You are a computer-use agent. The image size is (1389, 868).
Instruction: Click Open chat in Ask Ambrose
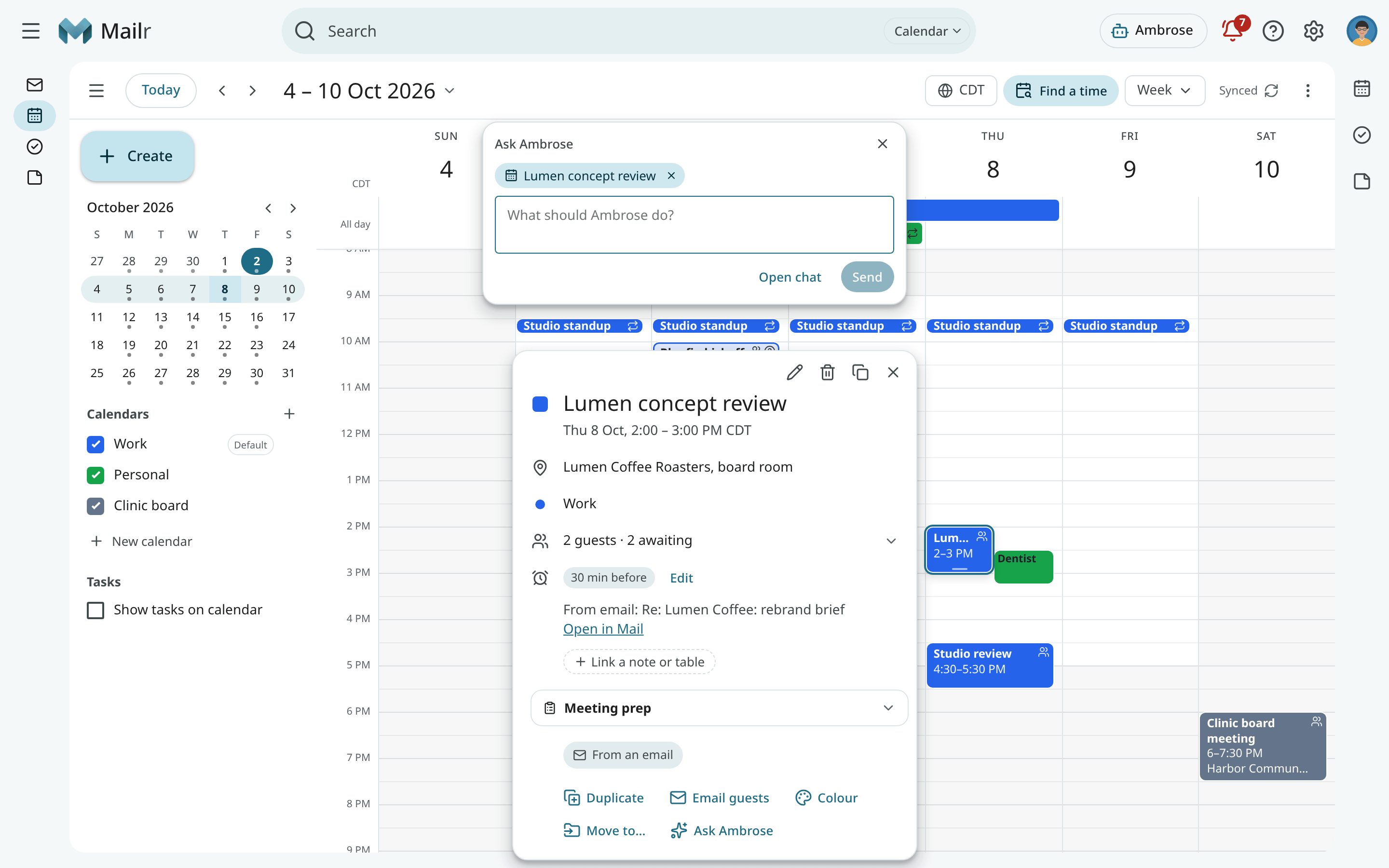tap(789, 277)
